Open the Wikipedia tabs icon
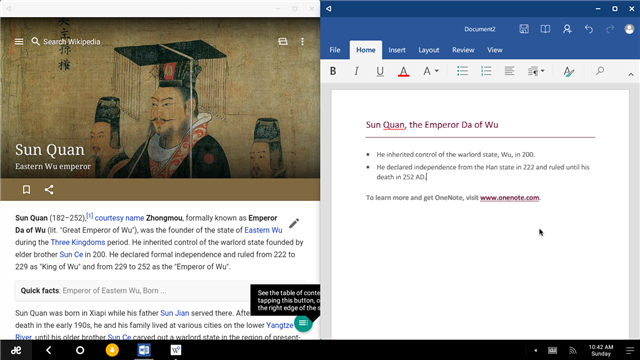640x360 pixels. point(283,42)
